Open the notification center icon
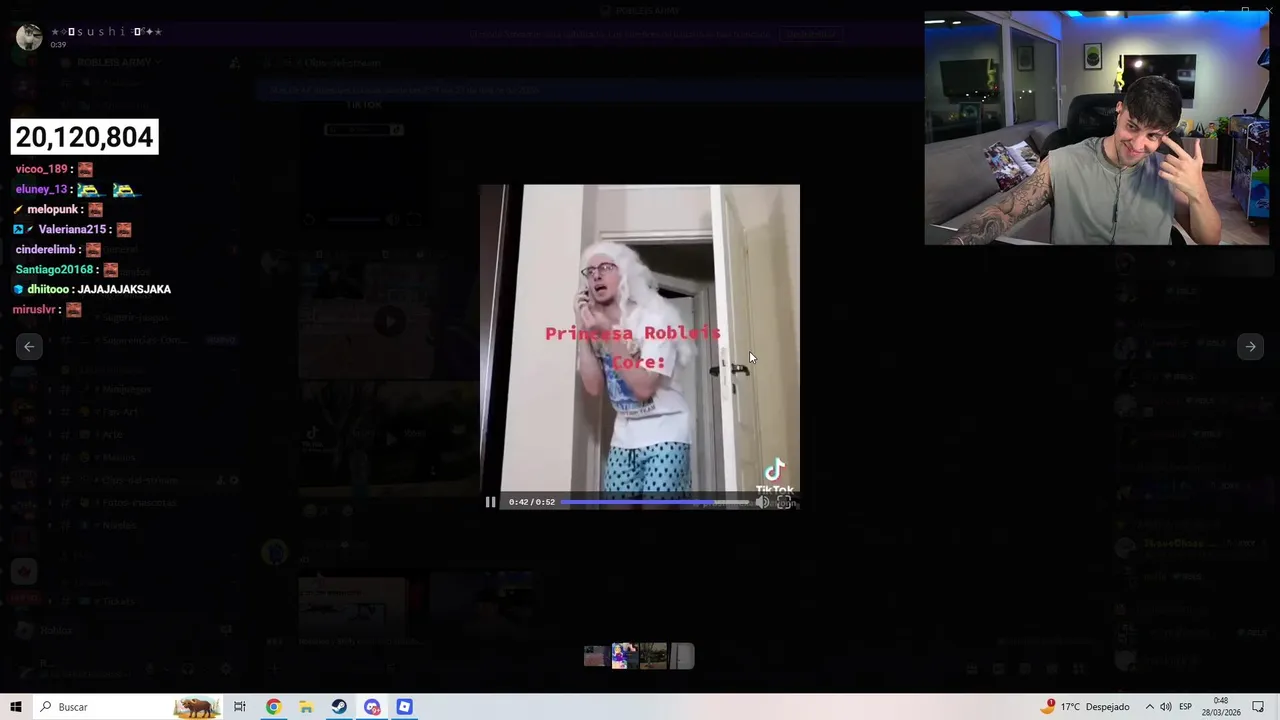 pos(1259,707)
